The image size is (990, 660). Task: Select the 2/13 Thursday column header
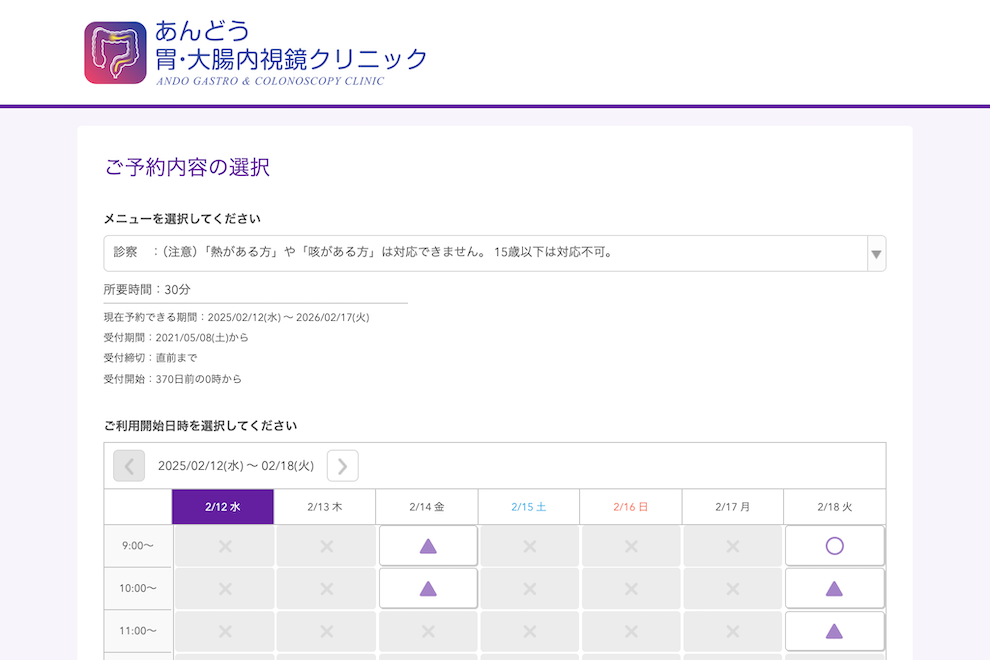[325, 507]
